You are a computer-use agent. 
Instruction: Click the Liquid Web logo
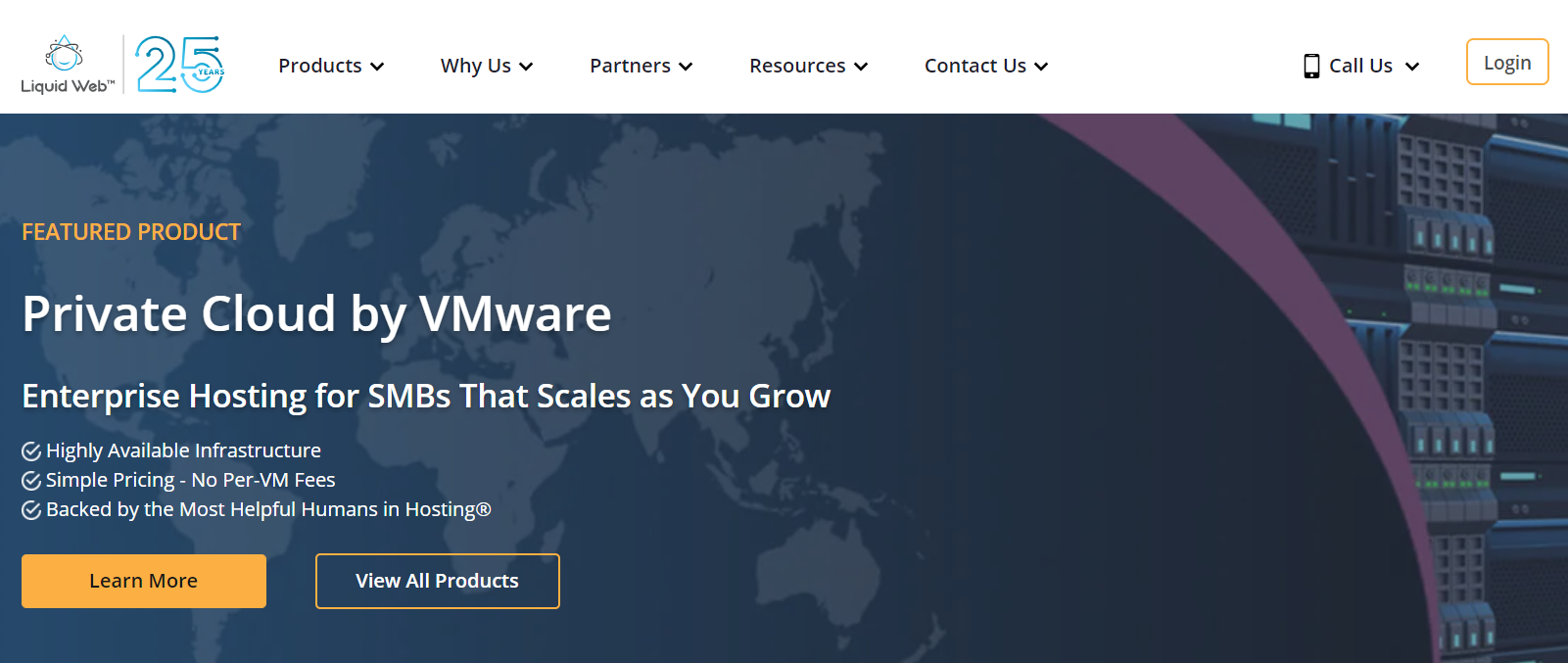point(68,65)
